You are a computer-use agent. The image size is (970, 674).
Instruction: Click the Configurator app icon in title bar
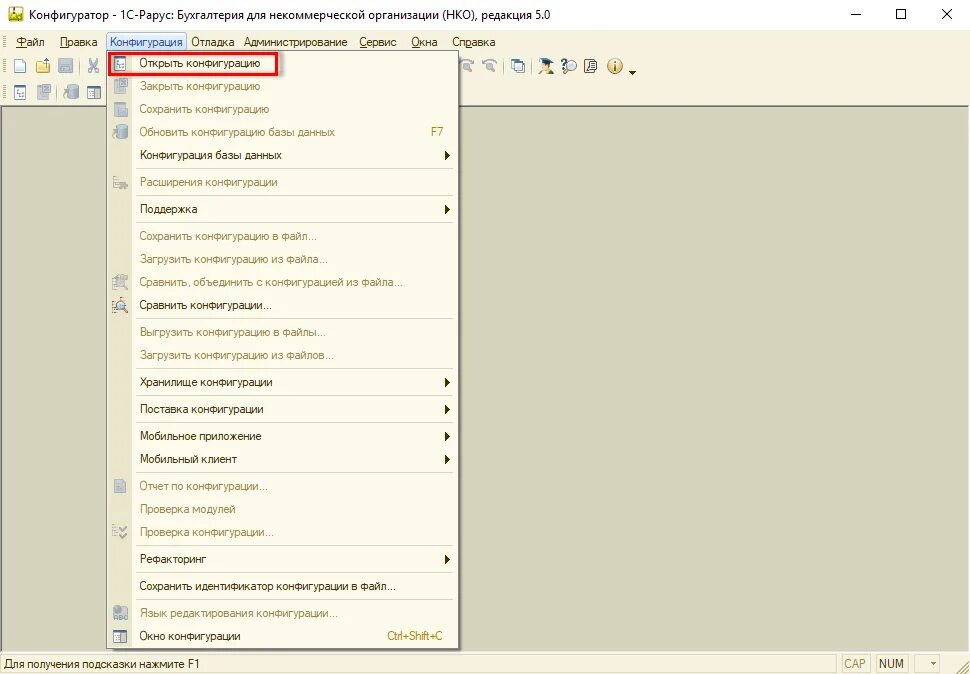click(15, 14)
